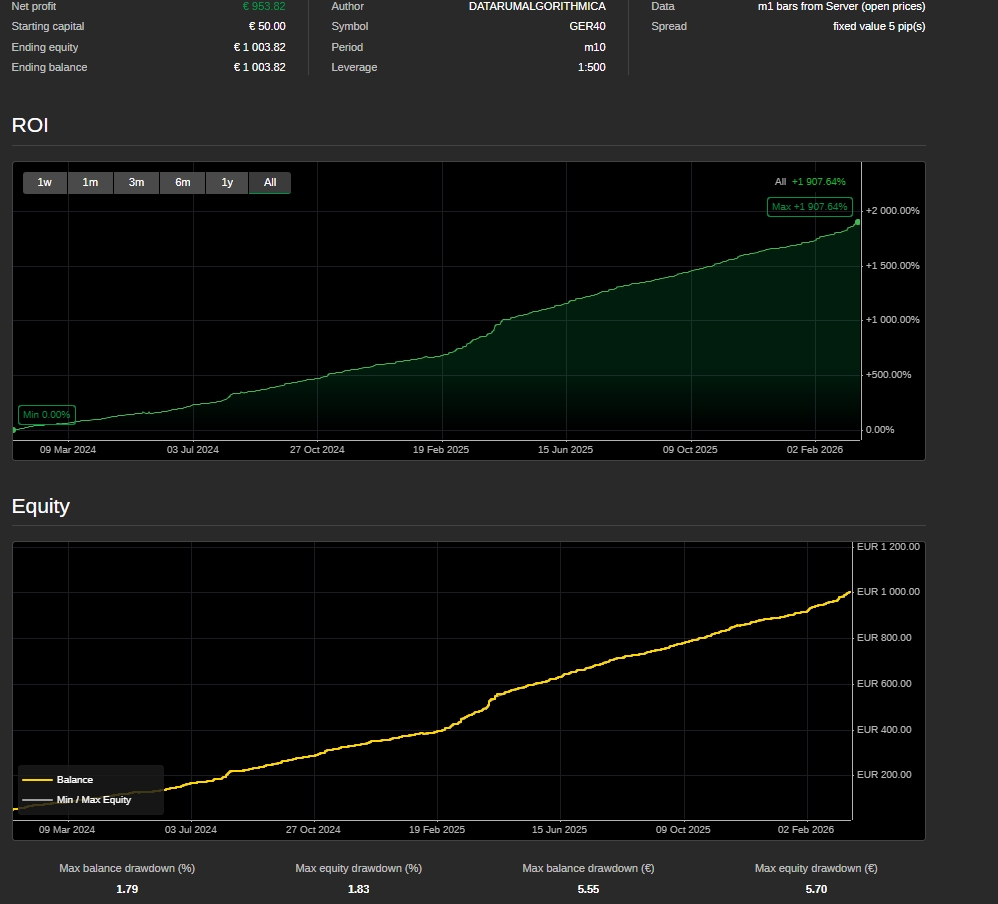
Task: Click the green endpoint dot on ROI curve
Action: click(x=858, y=222)
